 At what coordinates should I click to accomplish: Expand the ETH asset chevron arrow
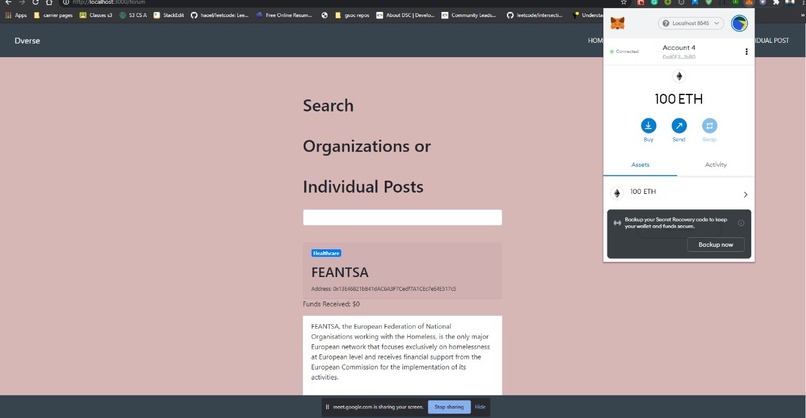pyautogui.click(x=745, y=194)
